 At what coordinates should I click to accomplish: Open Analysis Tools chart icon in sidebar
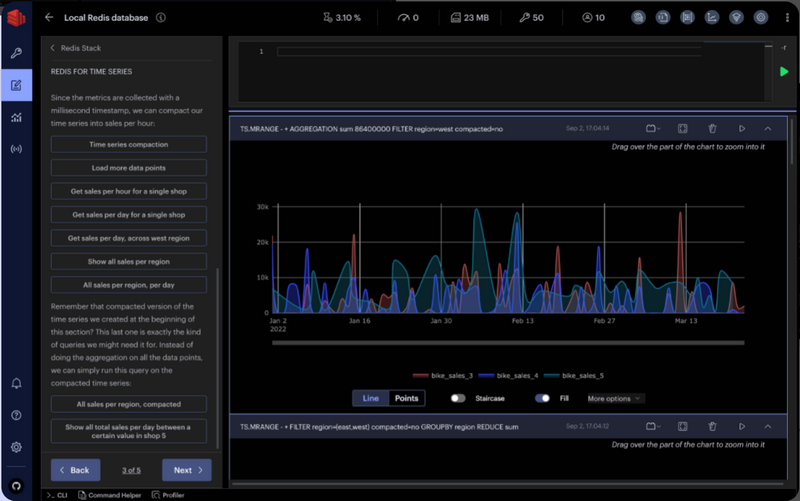pos(16,117)
